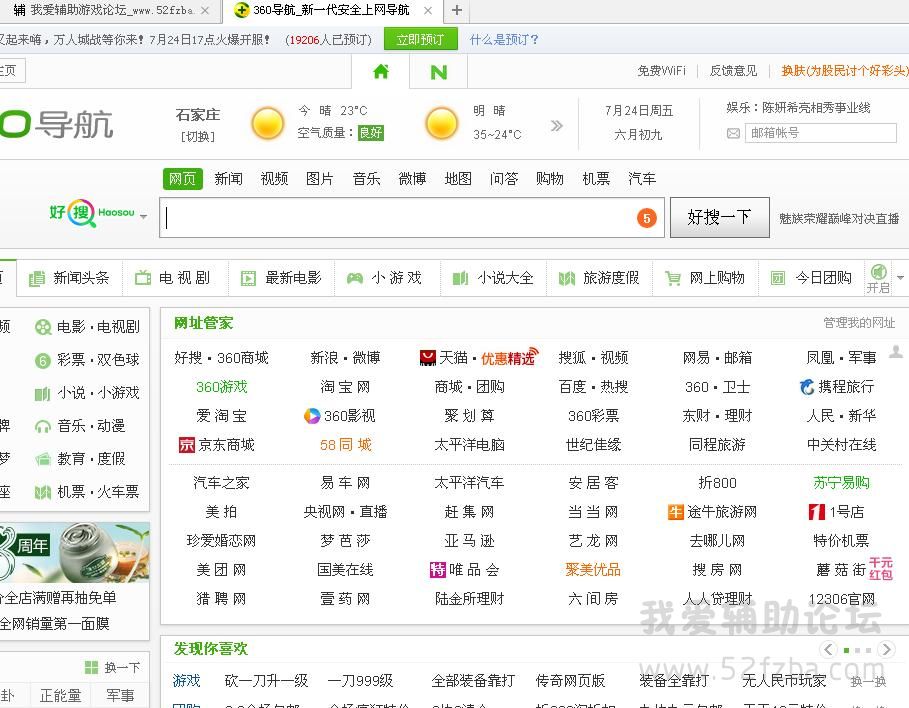909x708 pixels.
Task: Click the 邮箱帐号 input field
Action: pyautogui.click(x=820, y=133)
